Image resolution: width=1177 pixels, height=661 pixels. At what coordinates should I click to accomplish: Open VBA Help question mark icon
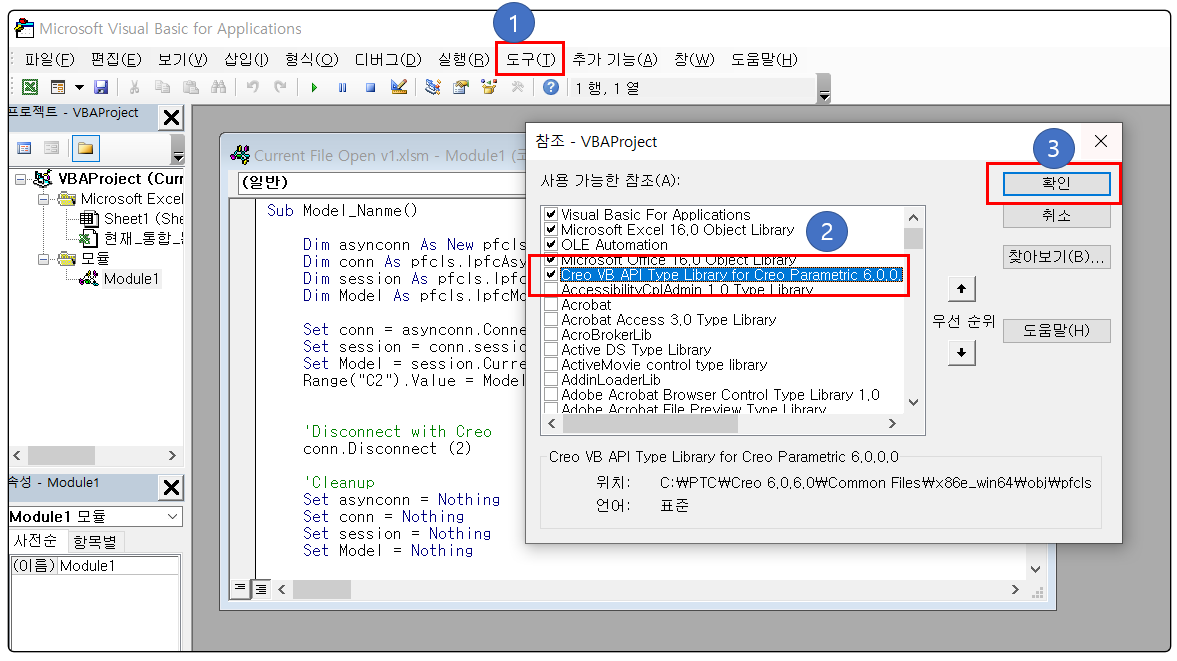pos(551,88)
